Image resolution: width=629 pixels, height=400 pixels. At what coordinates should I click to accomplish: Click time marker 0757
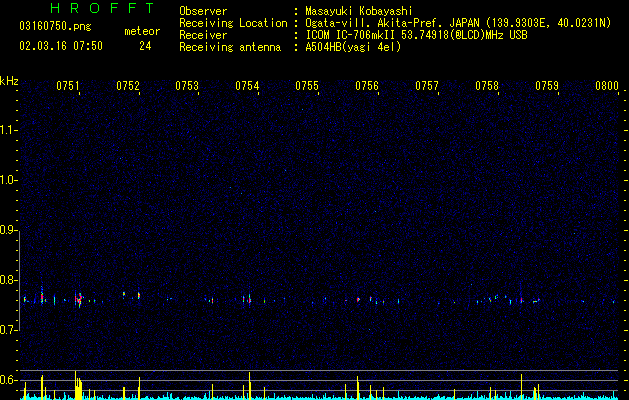pos(427,86)
